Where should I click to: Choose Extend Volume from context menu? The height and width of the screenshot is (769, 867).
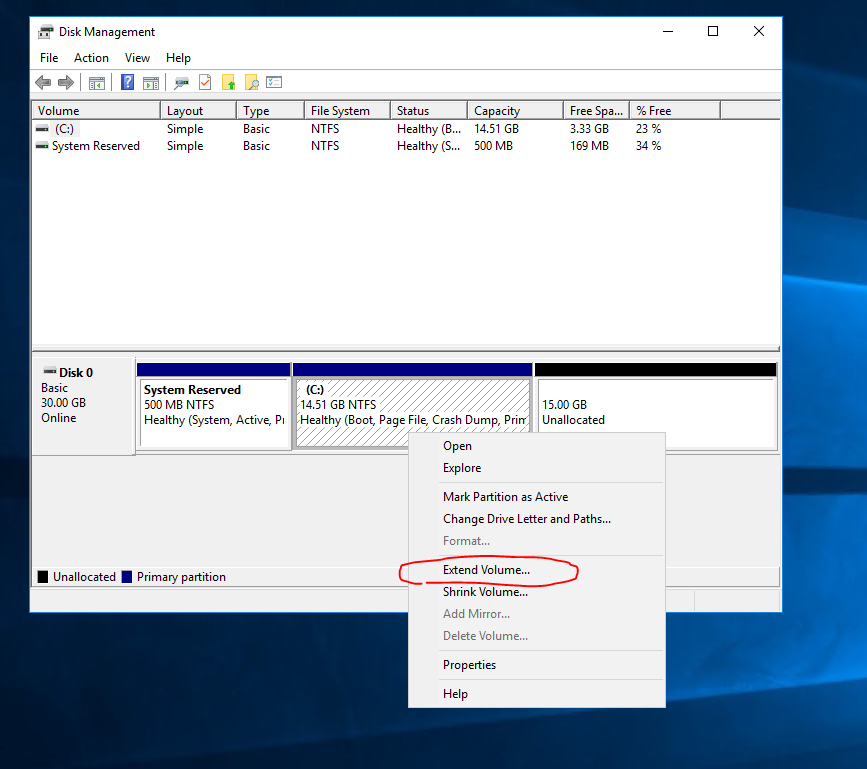(x=486, y=570)
